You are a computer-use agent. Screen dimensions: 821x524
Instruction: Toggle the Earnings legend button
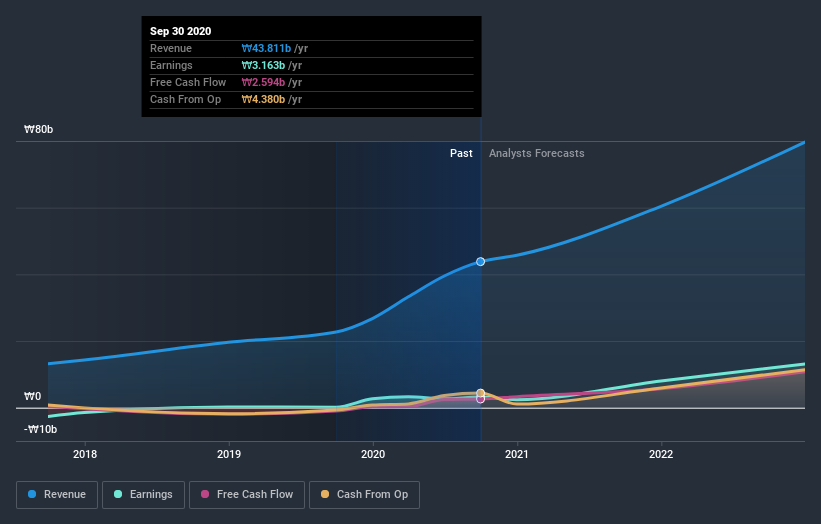[x=143, y=495]
